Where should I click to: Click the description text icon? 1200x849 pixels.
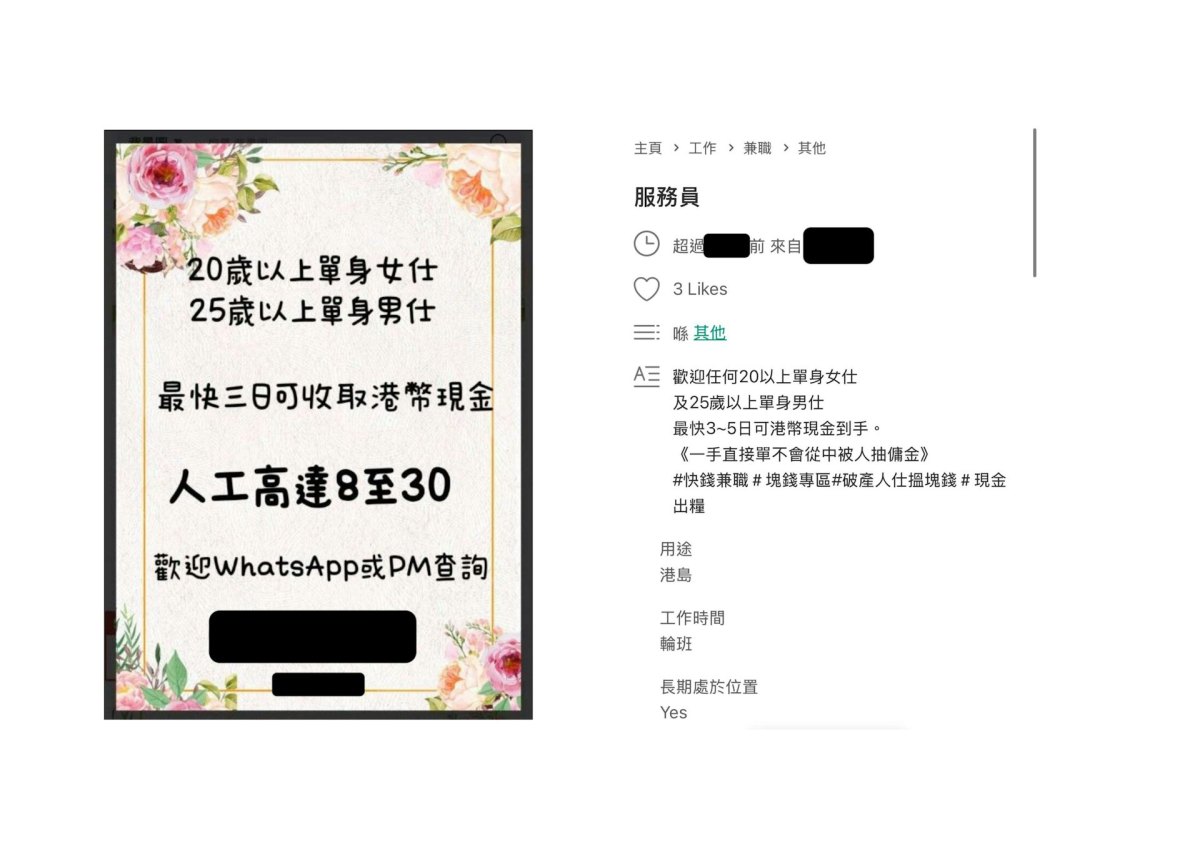point(647,376)
